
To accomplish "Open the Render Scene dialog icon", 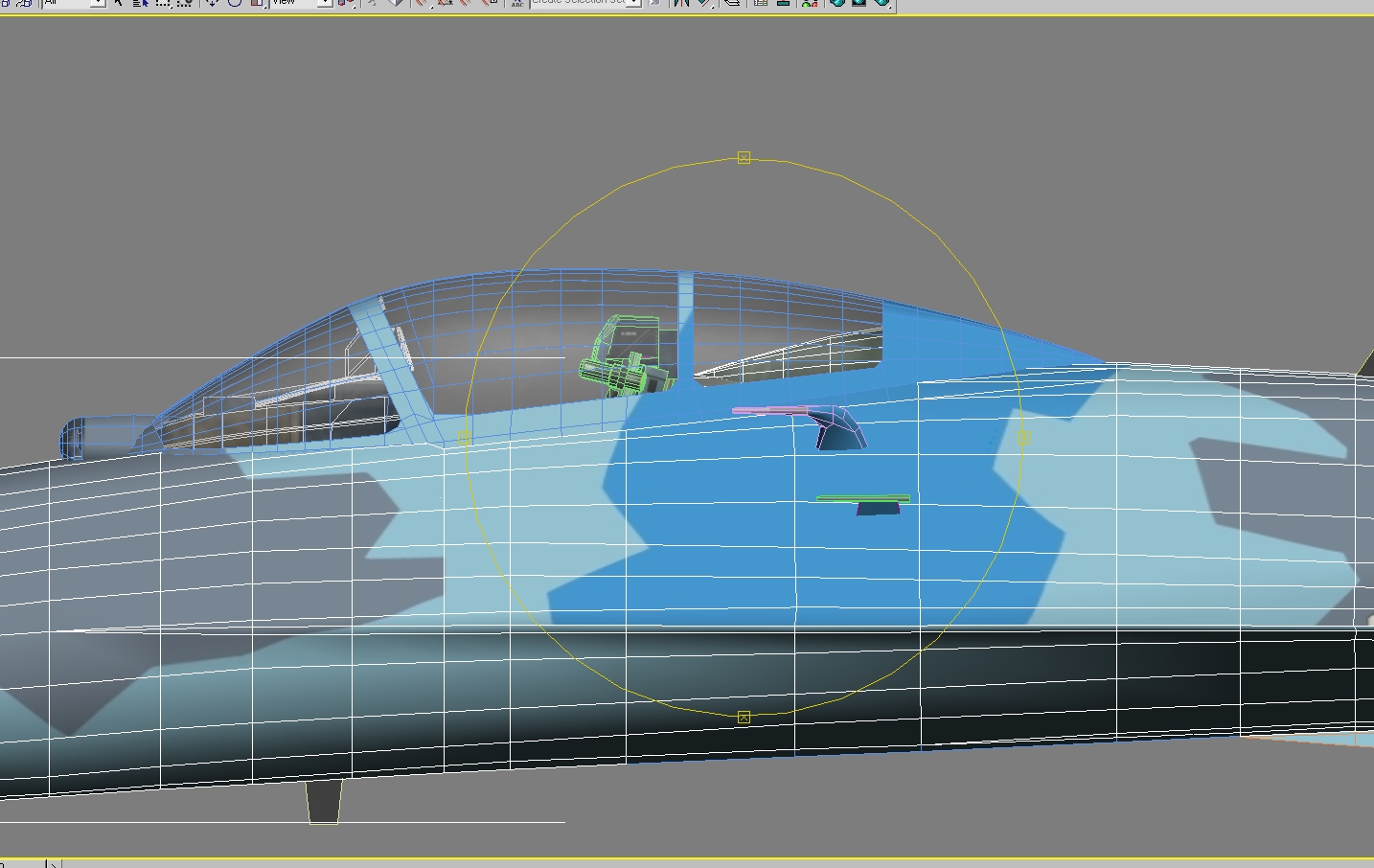I will (x=836, y=3).
